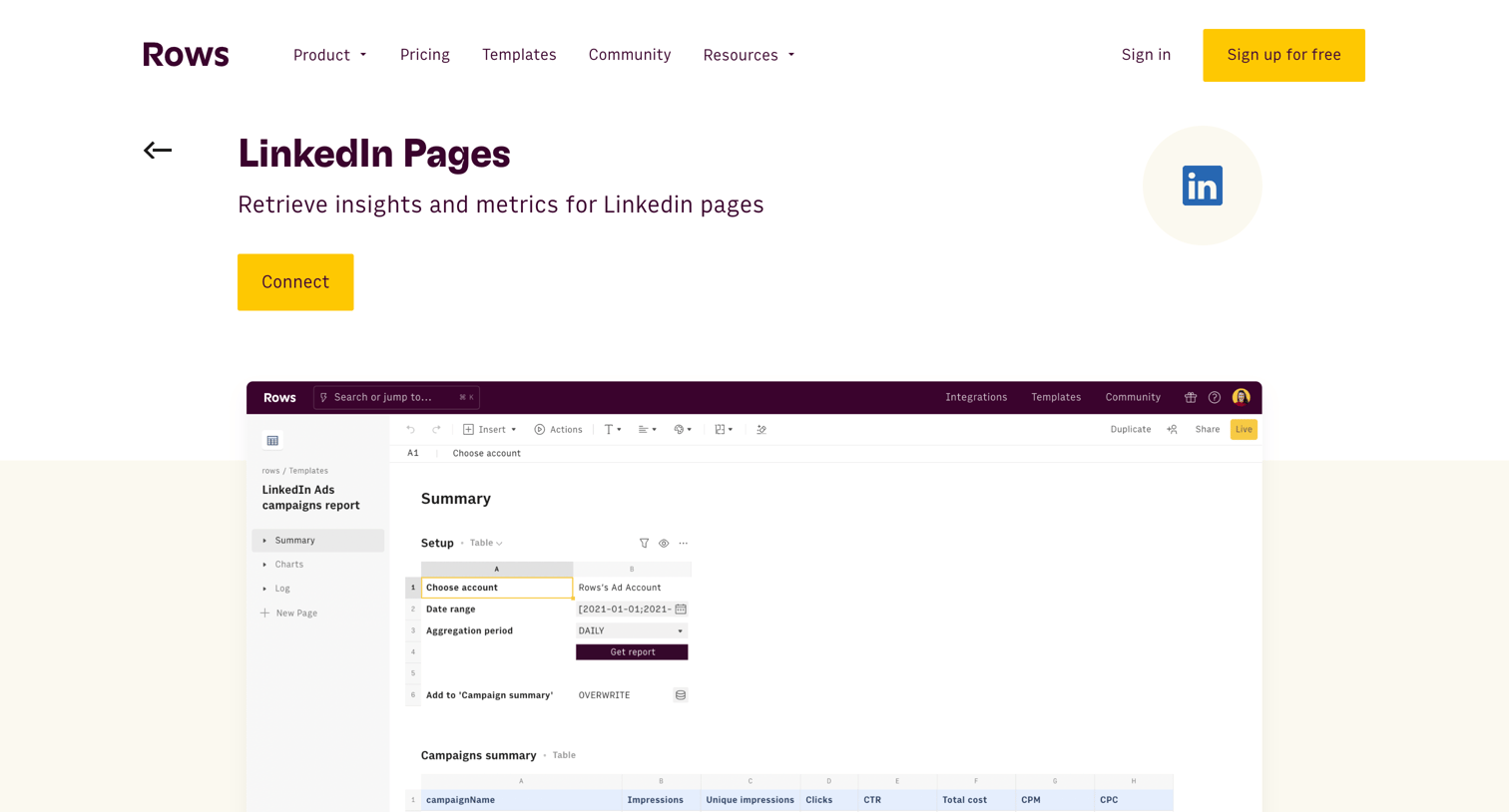Open calendar icon in Date range cell

tap(681, 609)
